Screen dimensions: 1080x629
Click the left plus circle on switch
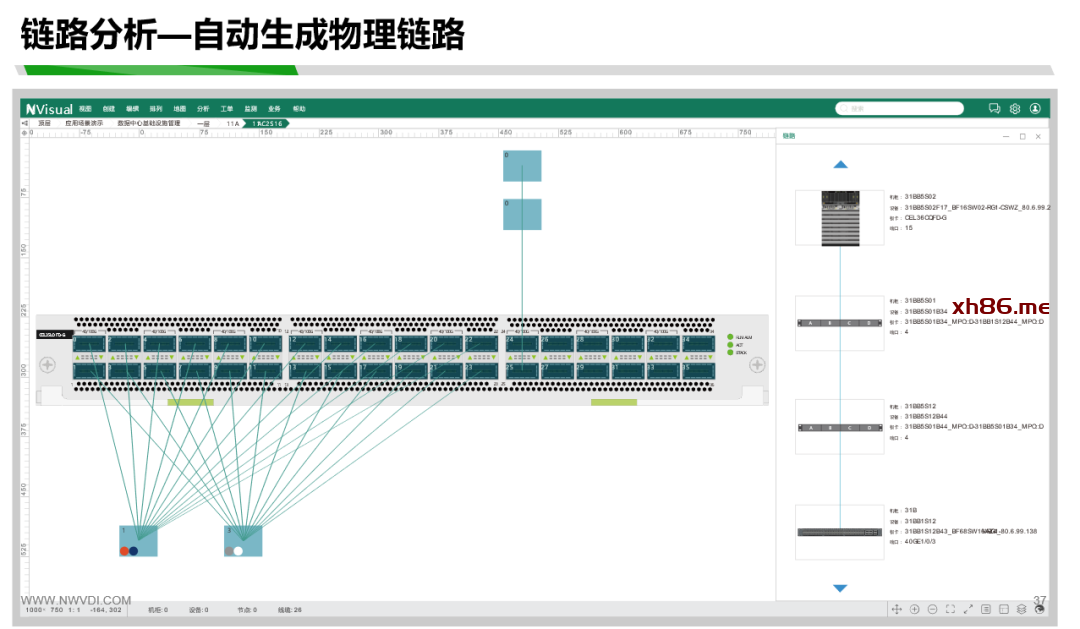48,364
